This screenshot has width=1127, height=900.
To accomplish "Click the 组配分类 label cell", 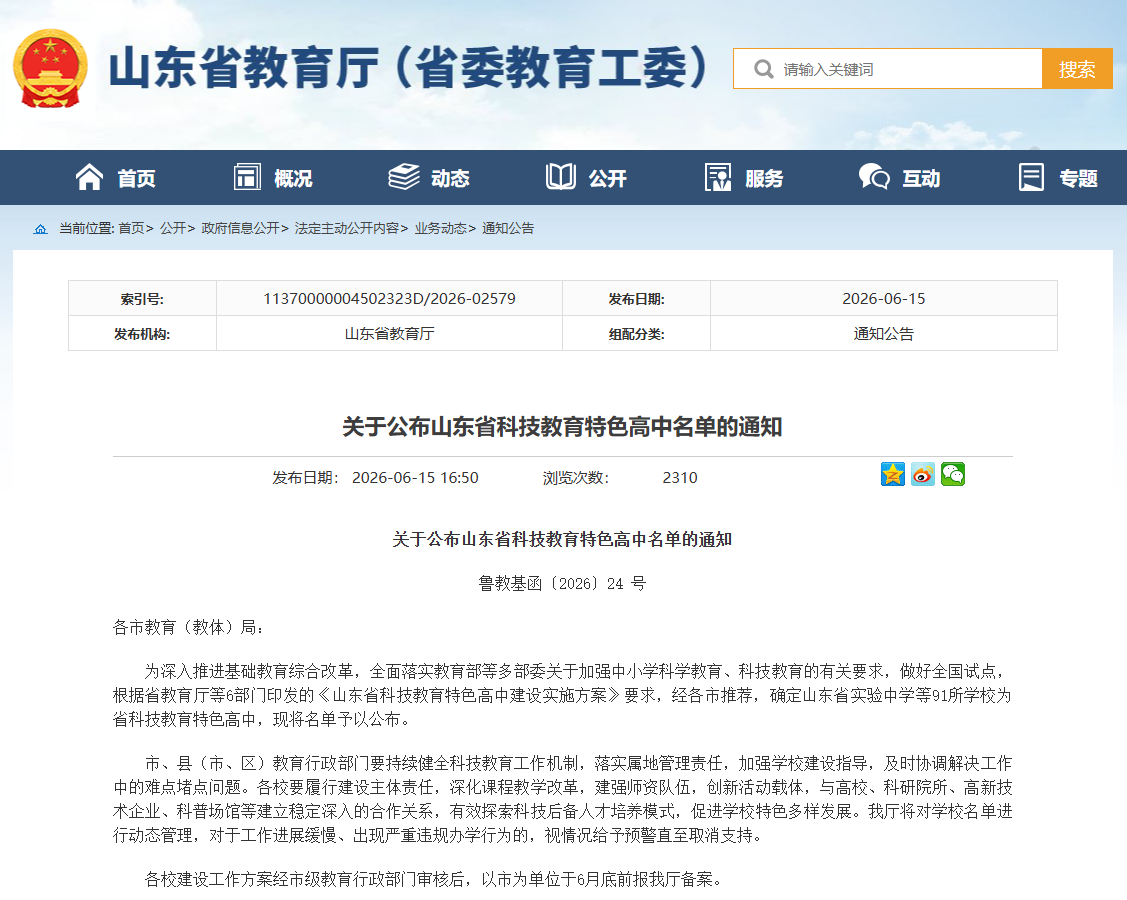I will pos(636,334).
